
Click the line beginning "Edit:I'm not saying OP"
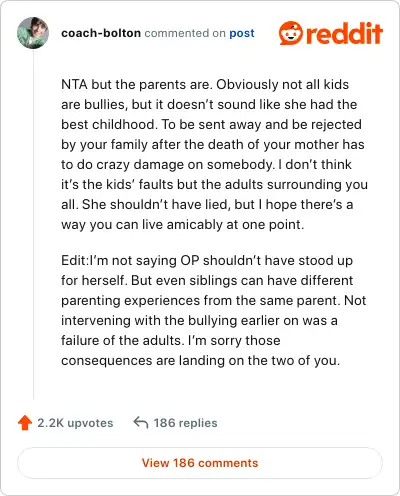point(207,261)
